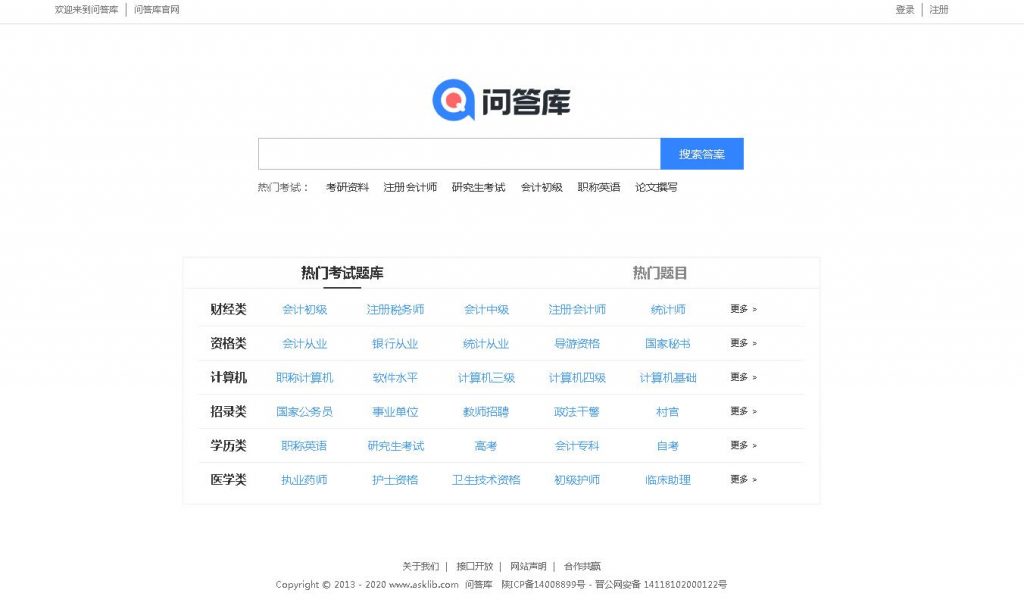Viewport: 1024px width, 609px height.
Task: Open 关于我们 footer link
Action: click(421, 566)
